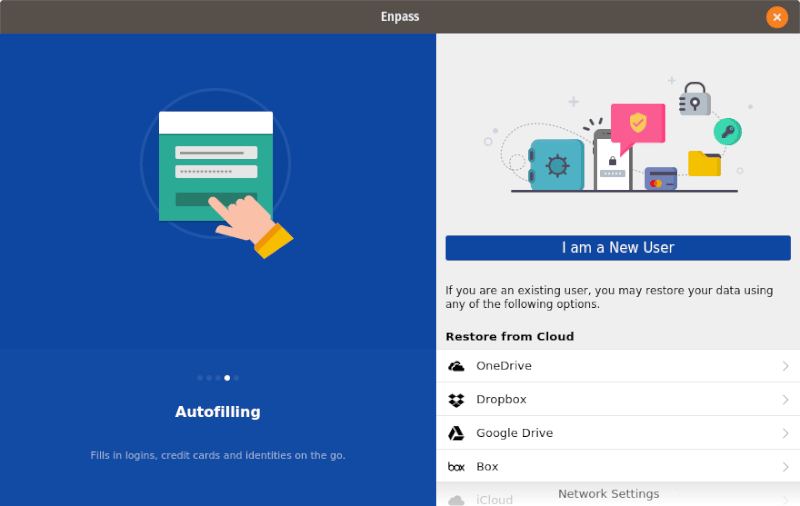Select the second carousel page dot

(209, 378)
